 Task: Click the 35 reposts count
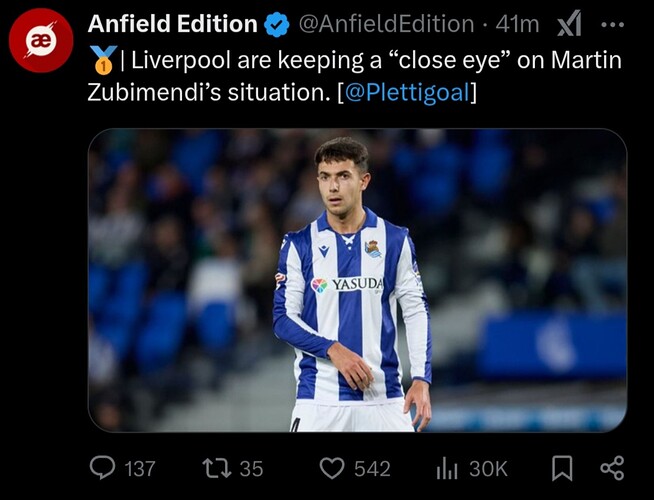click(251, 468)
